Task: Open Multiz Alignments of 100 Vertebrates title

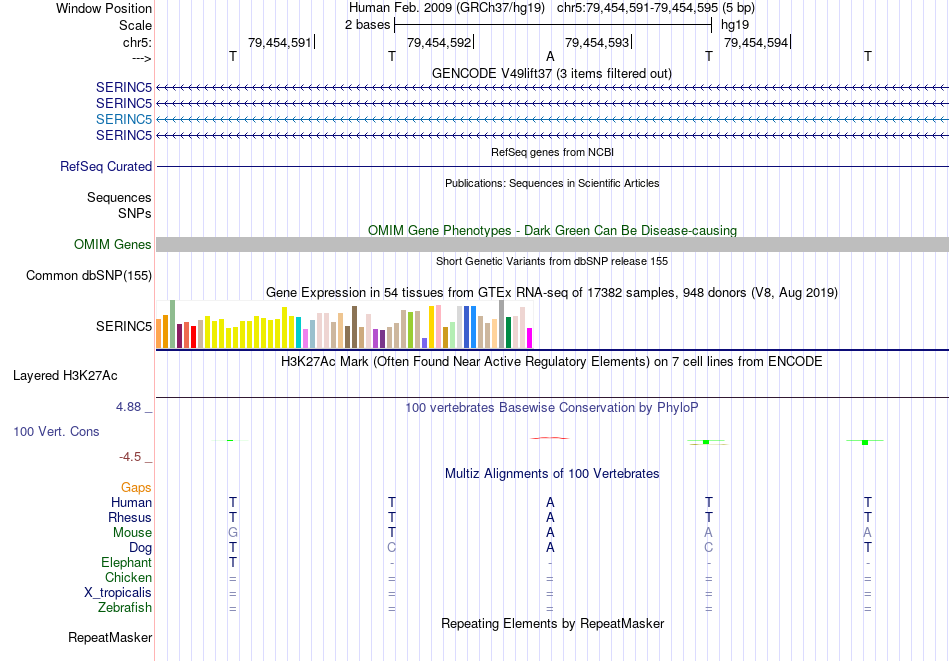Action: [552, 474]
